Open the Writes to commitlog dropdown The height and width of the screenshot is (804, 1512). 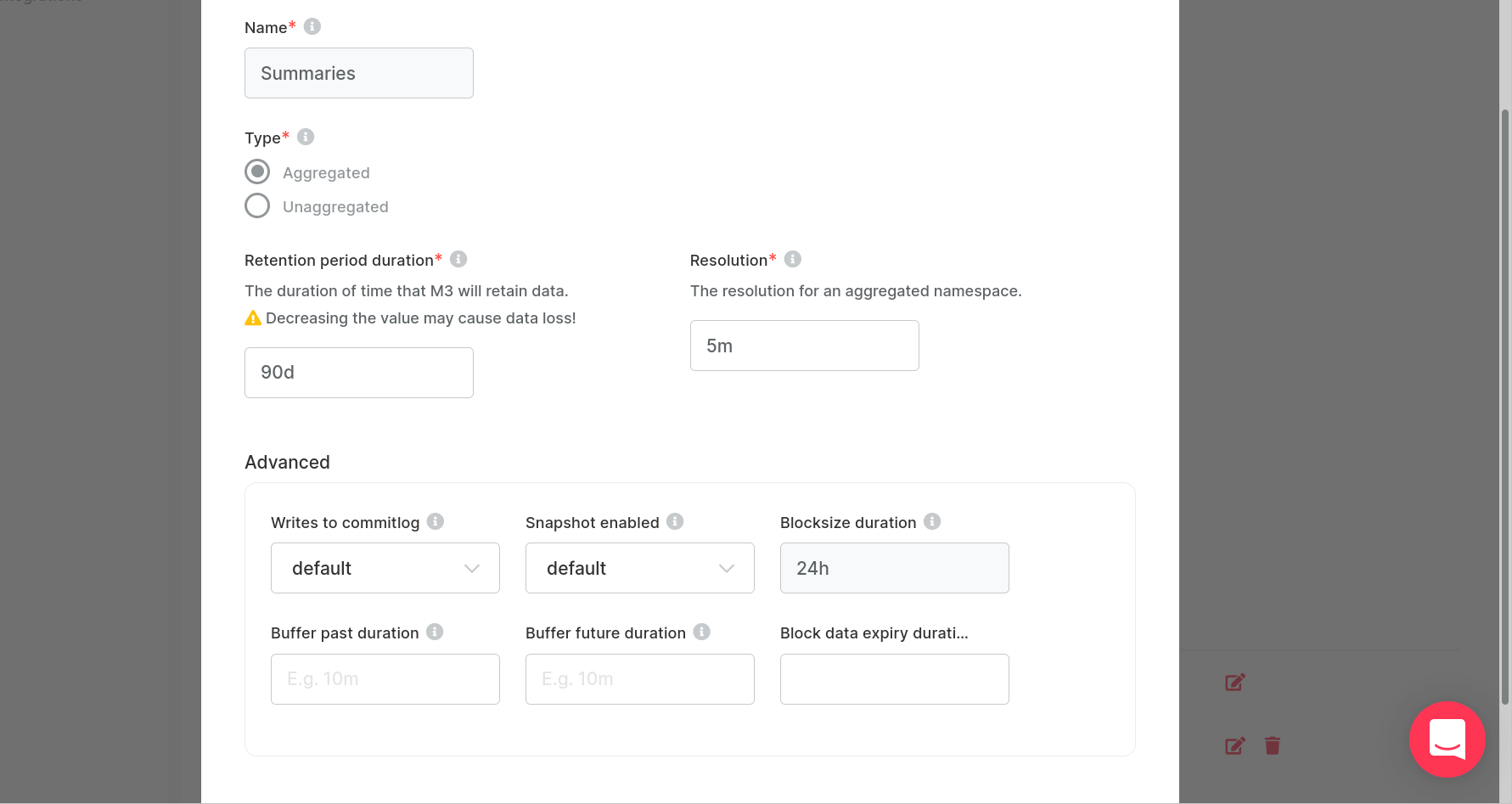(x=385, y=568)
